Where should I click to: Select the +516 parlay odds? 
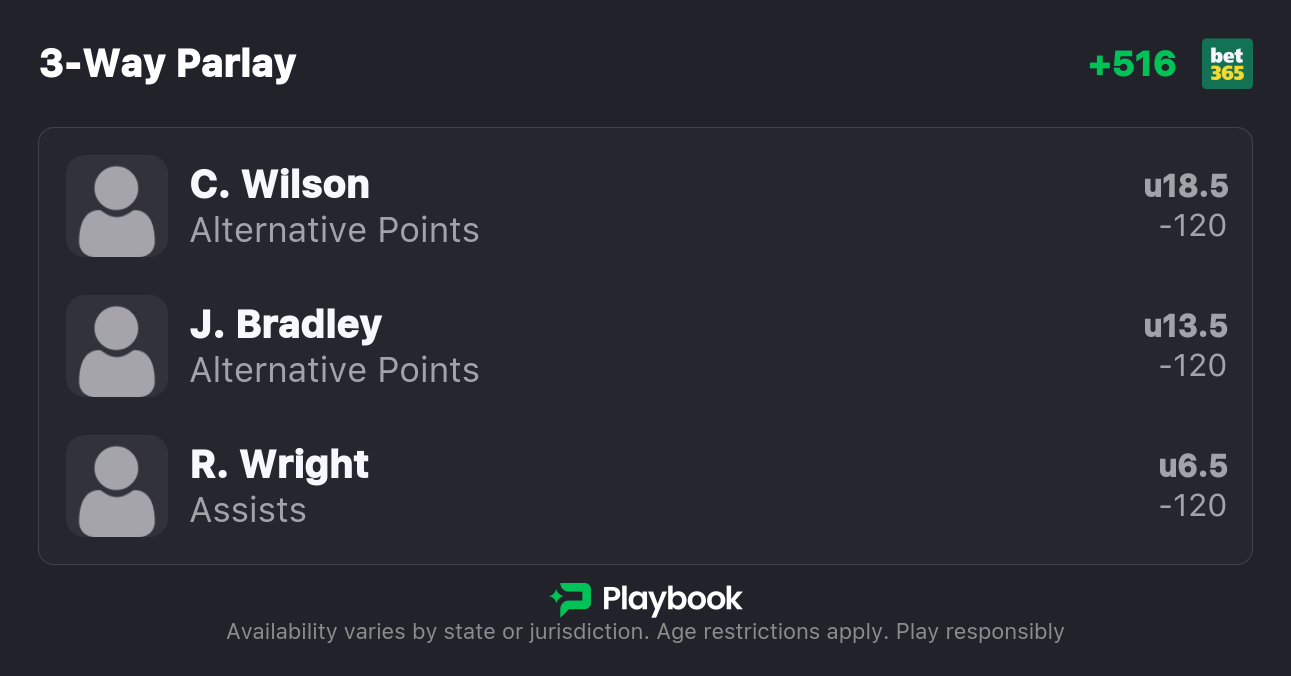(1132, 64)
